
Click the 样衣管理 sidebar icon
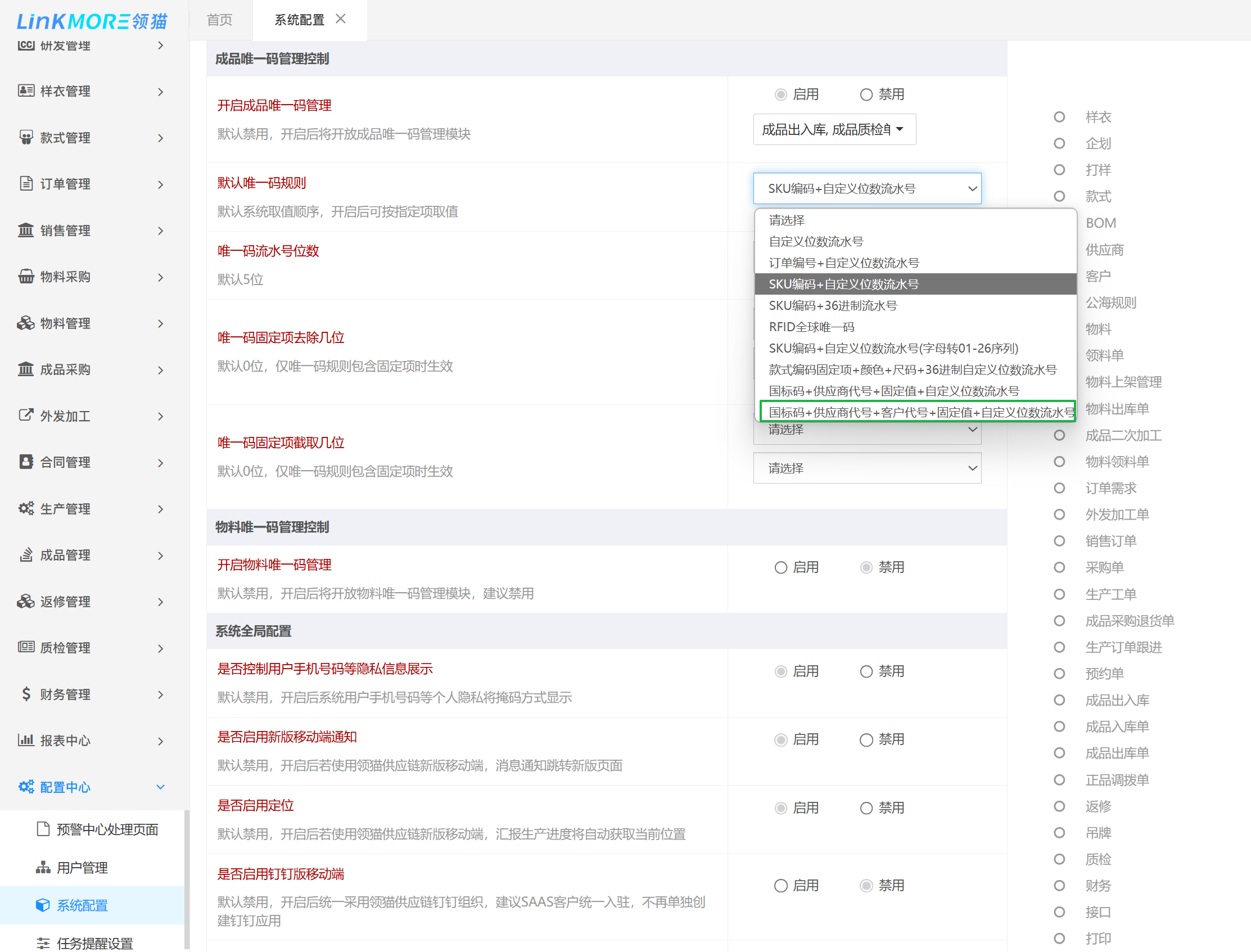pyautogui.click(x=26, y=91)
